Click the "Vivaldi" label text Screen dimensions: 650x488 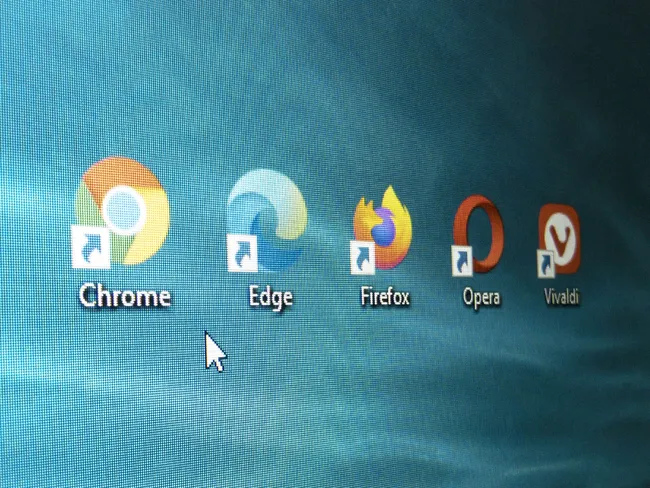coord(561,296)
